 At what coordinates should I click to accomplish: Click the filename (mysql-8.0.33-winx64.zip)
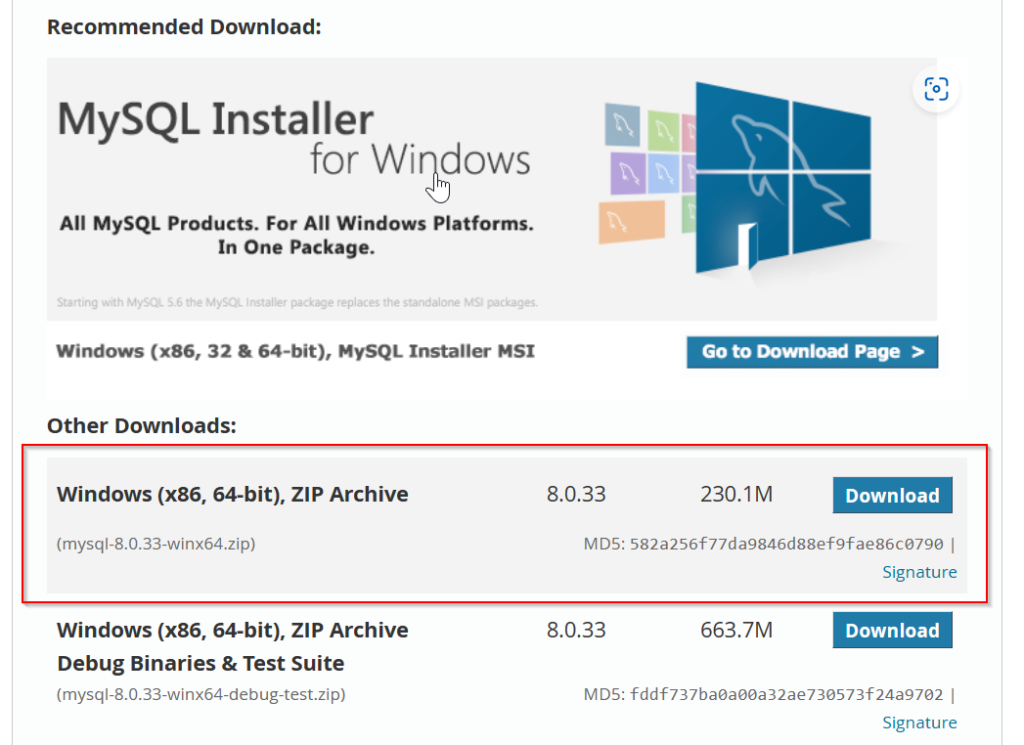click(156, 545)
